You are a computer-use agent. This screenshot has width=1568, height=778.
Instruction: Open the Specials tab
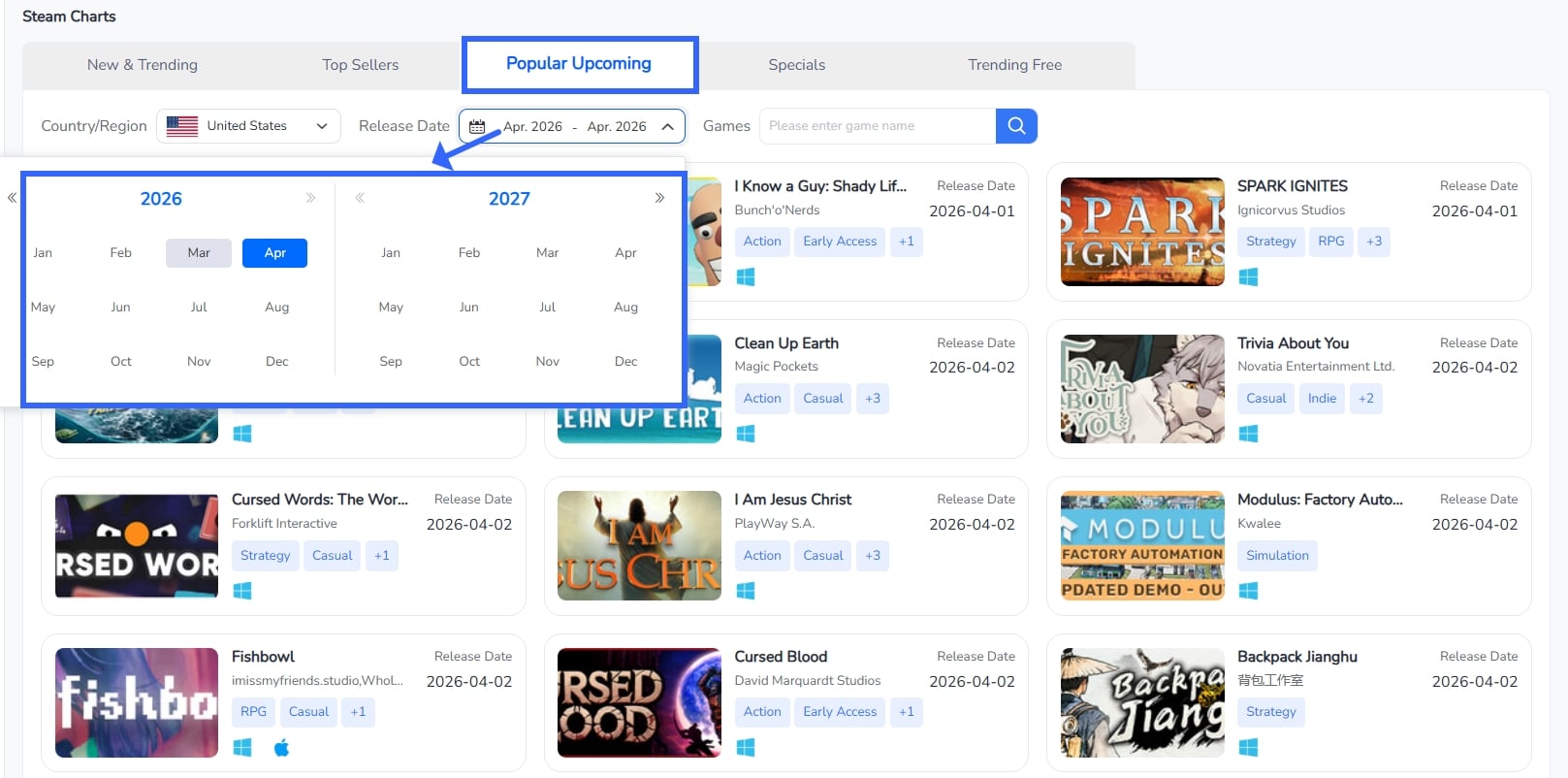click(x=796, y=65)
